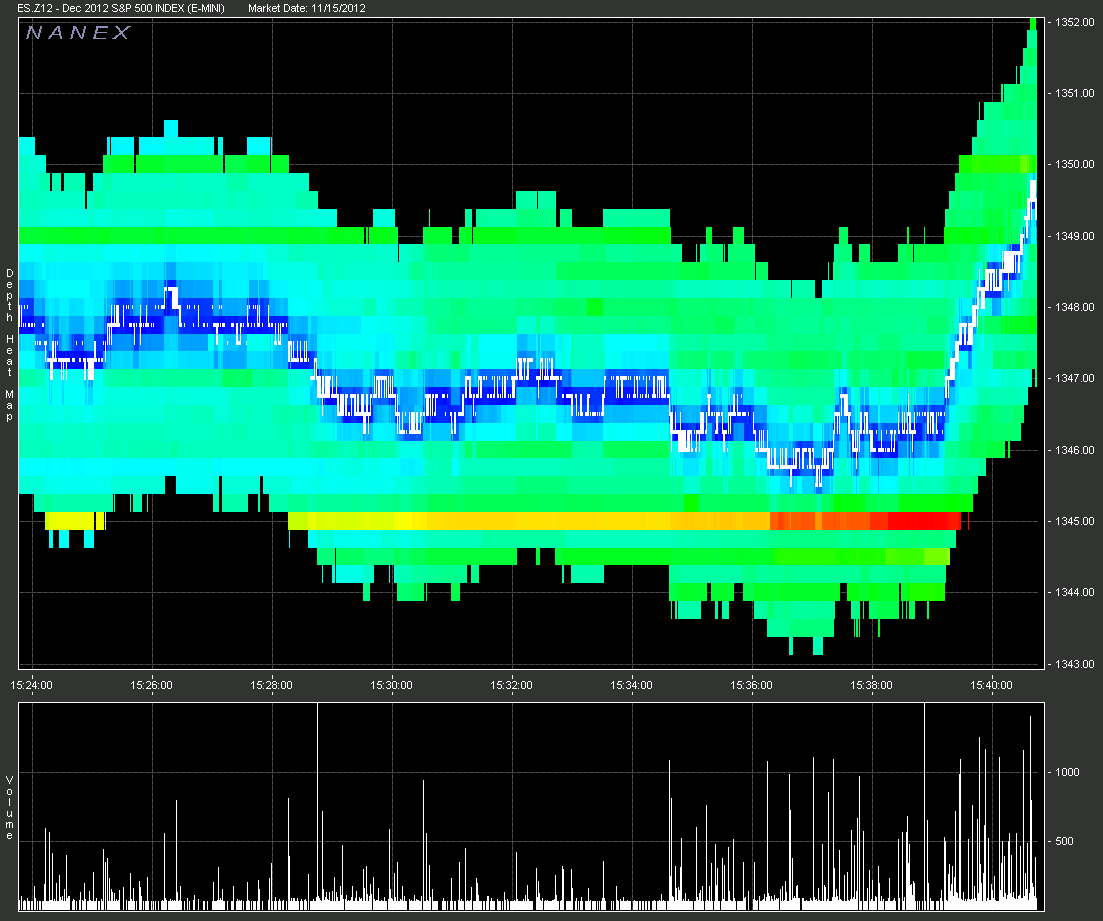Image resolution: width=1103 pixels, height=921 pixels.
Task: Click the 15:32:00 time axis label
Action: [x=511, y=685]
